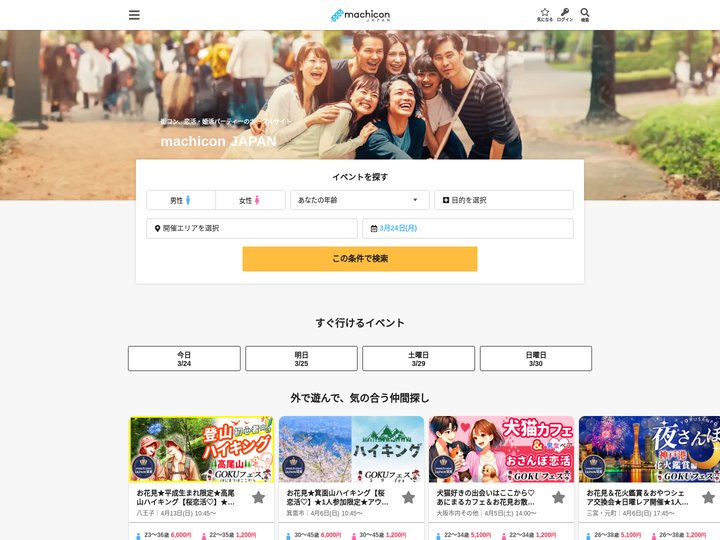The image size is (720, 540).
Task: Click the login key icon
Action: (565, 15)
